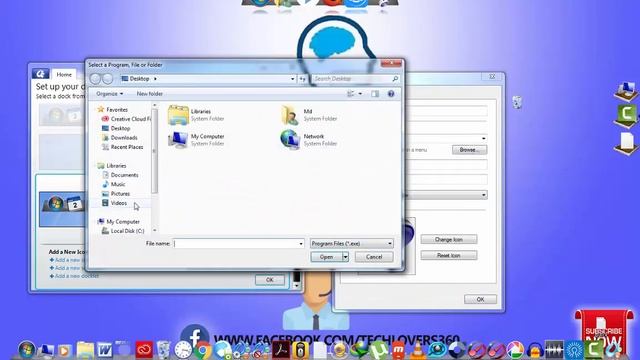Screen dimensions: 640x360
Task: Open Adobe Acrobat from the dock
Action: [281, 350]
